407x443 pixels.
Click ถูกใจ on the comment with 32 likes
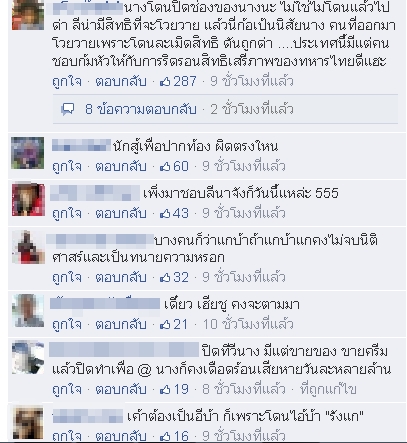pyautogui.click(x=67, y=277)
